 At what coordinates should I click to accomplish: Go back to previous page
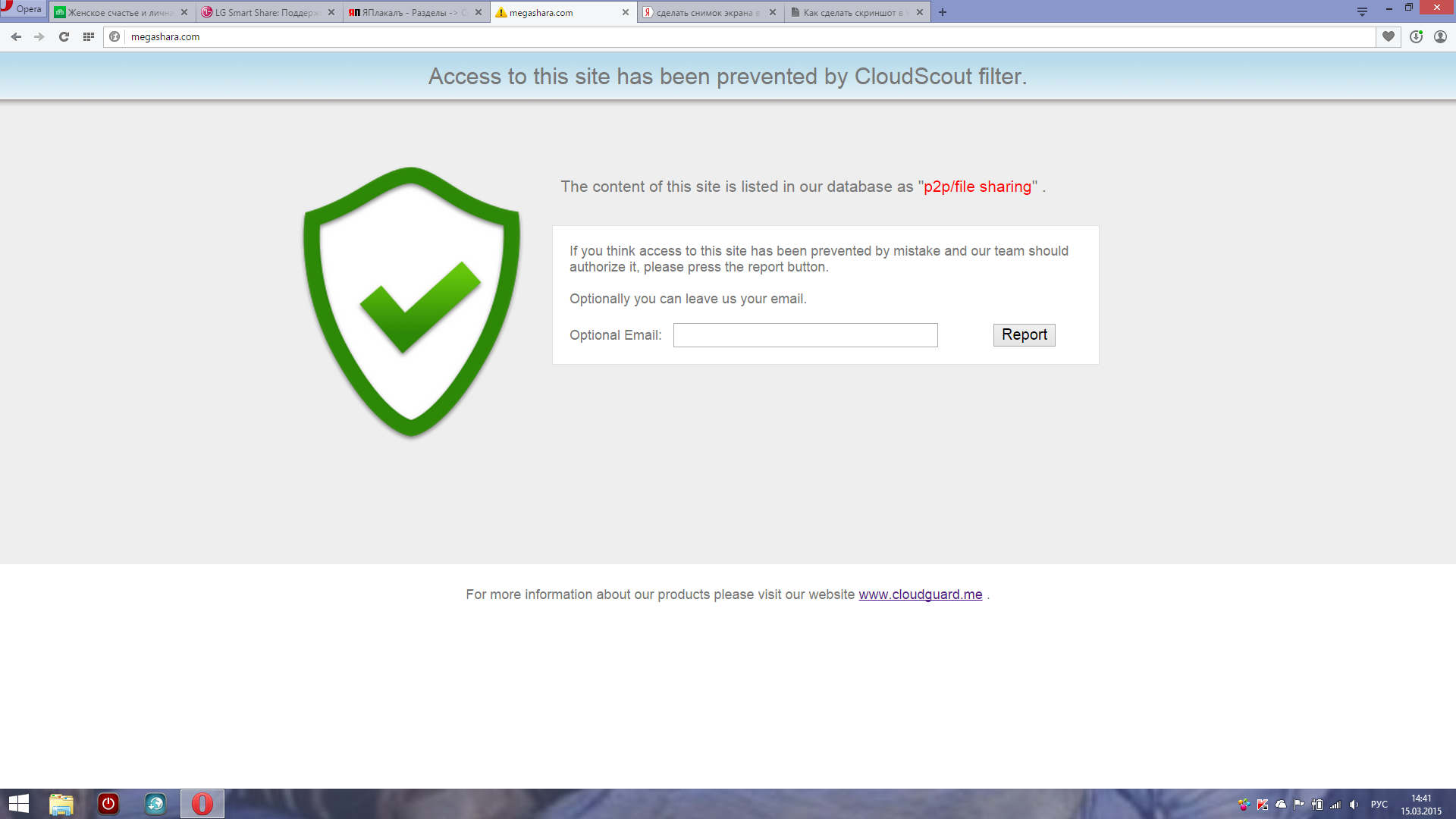16,36
